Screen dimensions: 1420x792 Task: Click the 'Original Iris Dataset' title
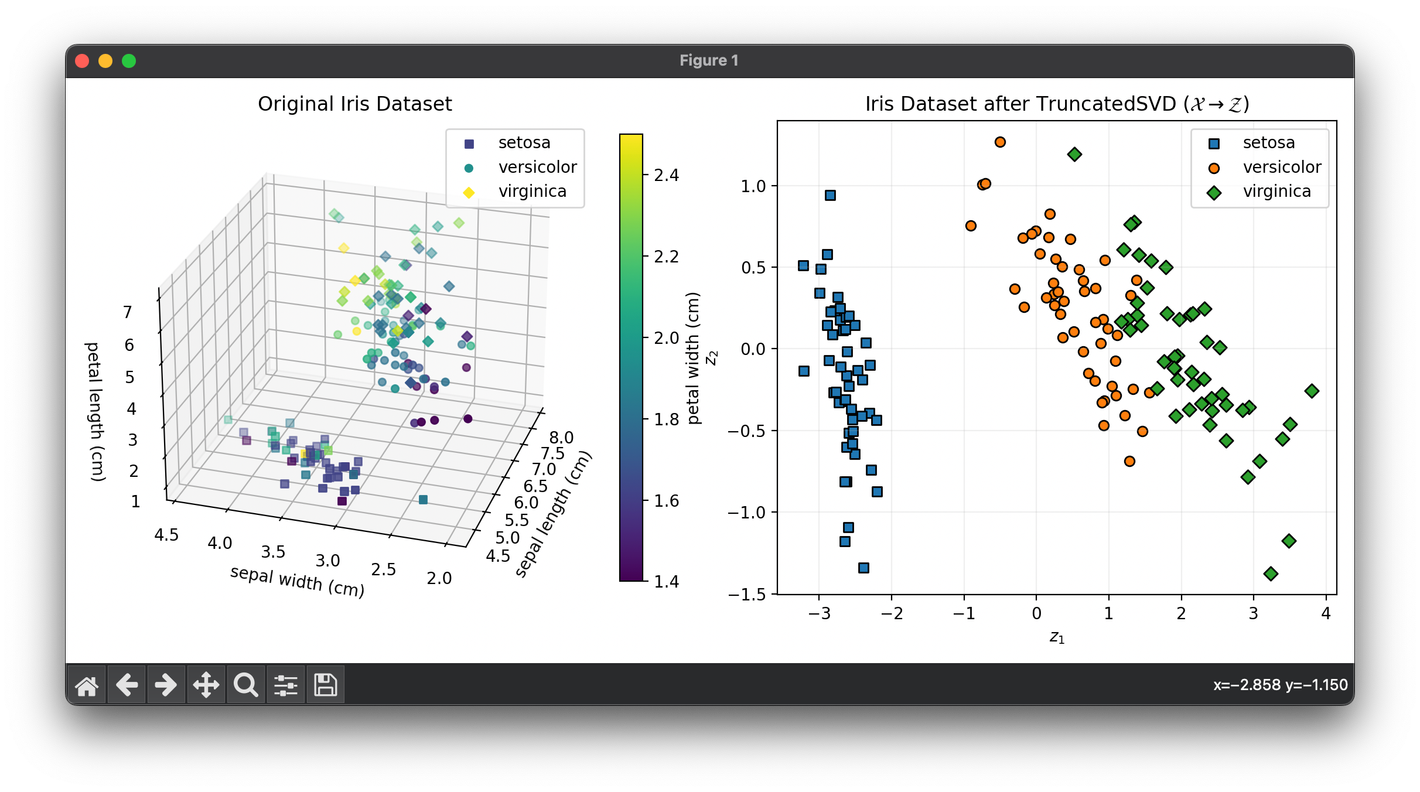[x=355, y=104]
